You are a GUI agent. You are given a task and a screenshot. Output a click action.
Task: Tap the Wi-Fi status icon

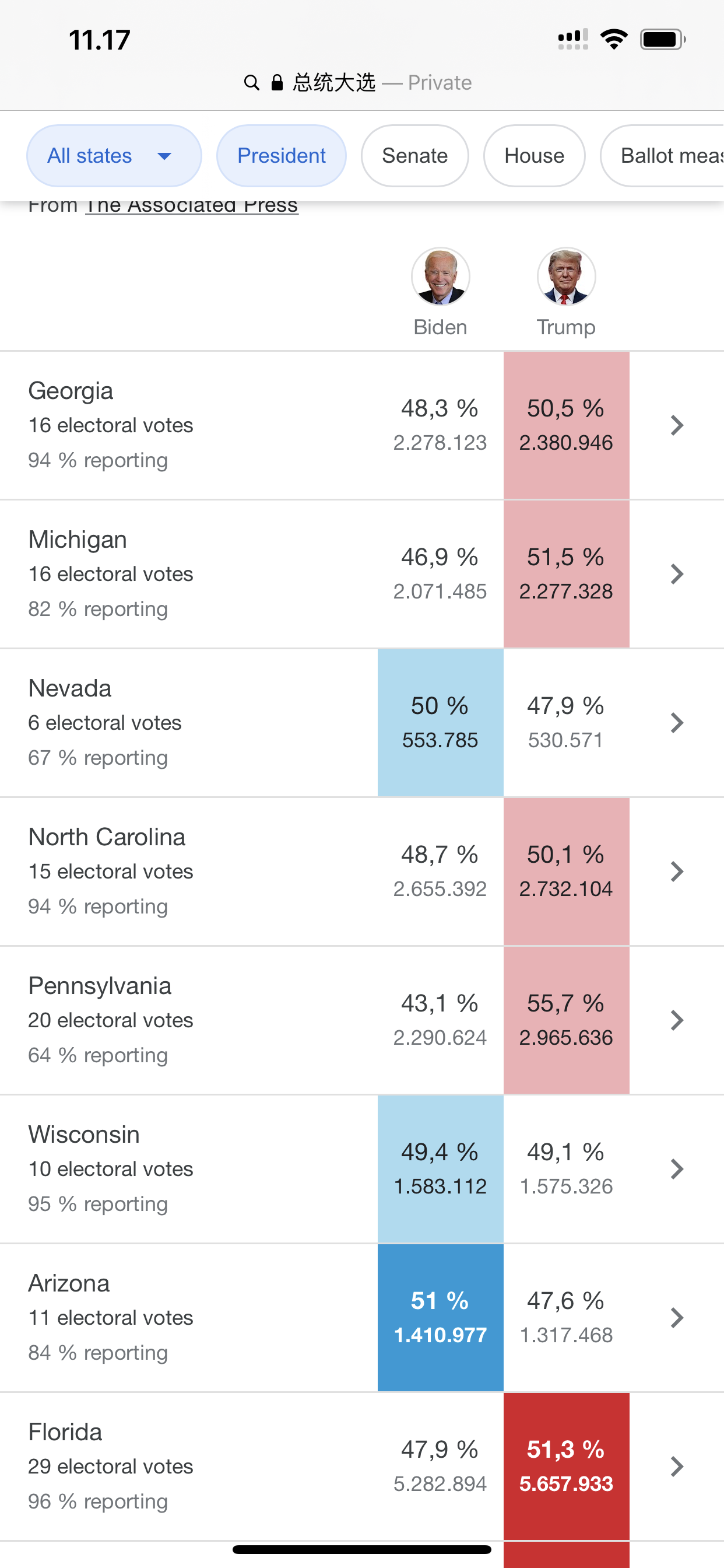pyautogui.click(x=614, y=40)
